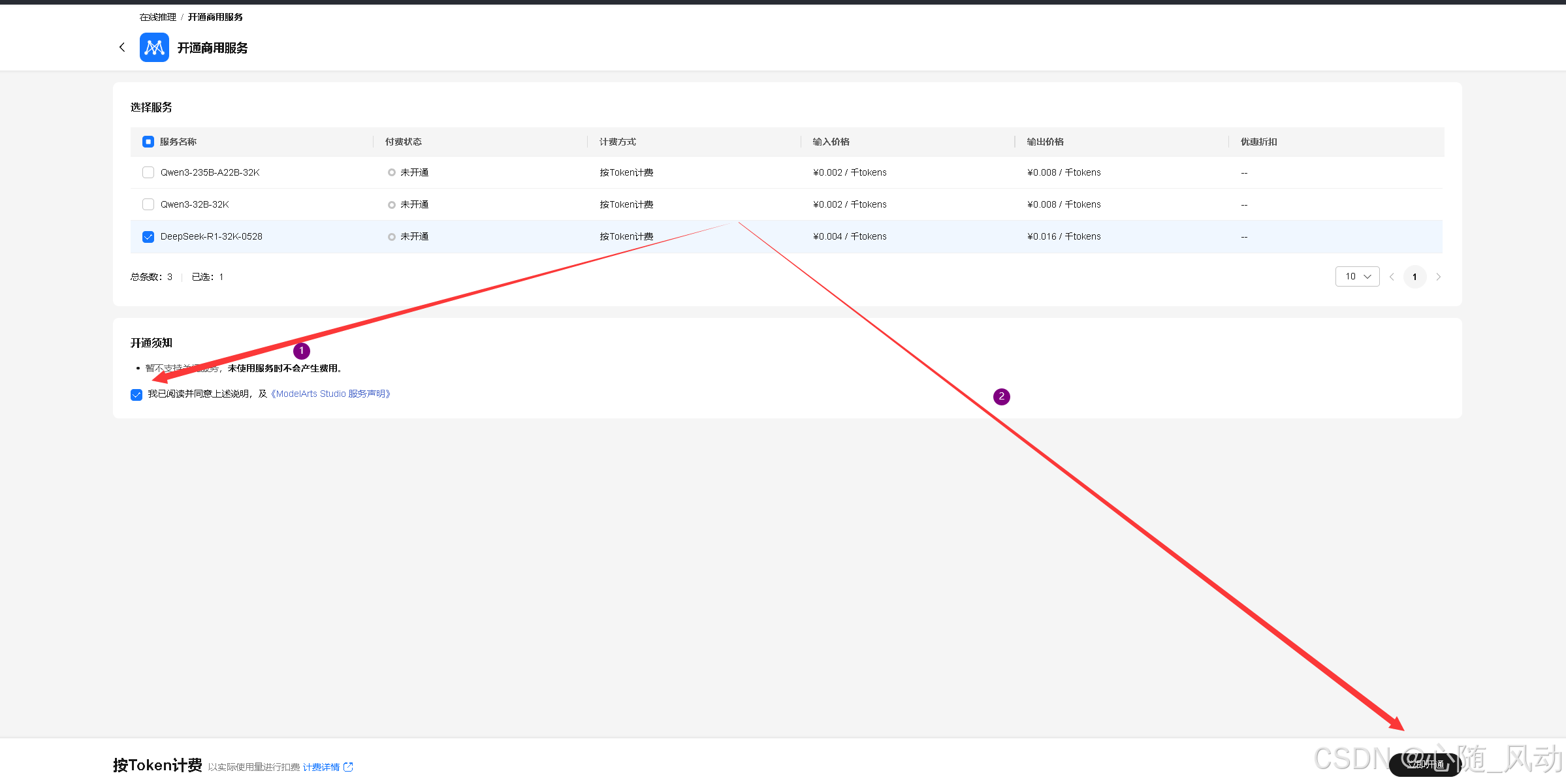Click the back arrow icon
1566x784 pixels.
[122, 47]
